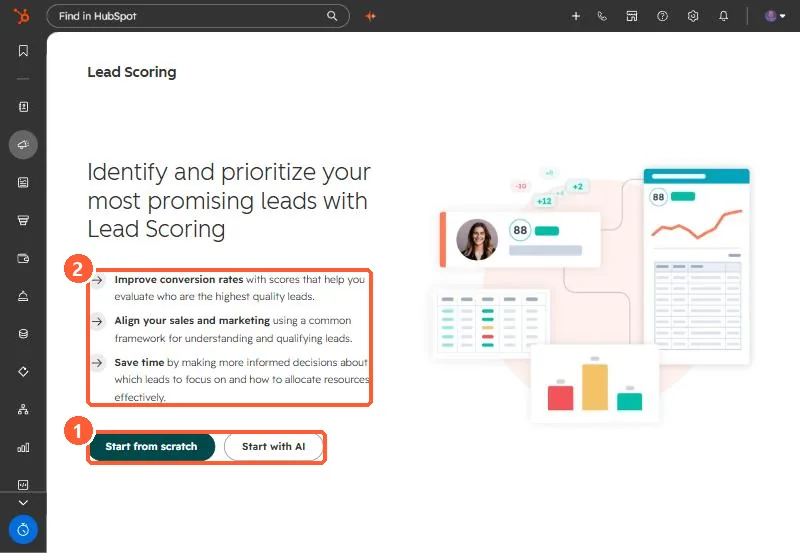Open the Service sidebar icon
The image size is (800, 553).
[x=23, y=296]
